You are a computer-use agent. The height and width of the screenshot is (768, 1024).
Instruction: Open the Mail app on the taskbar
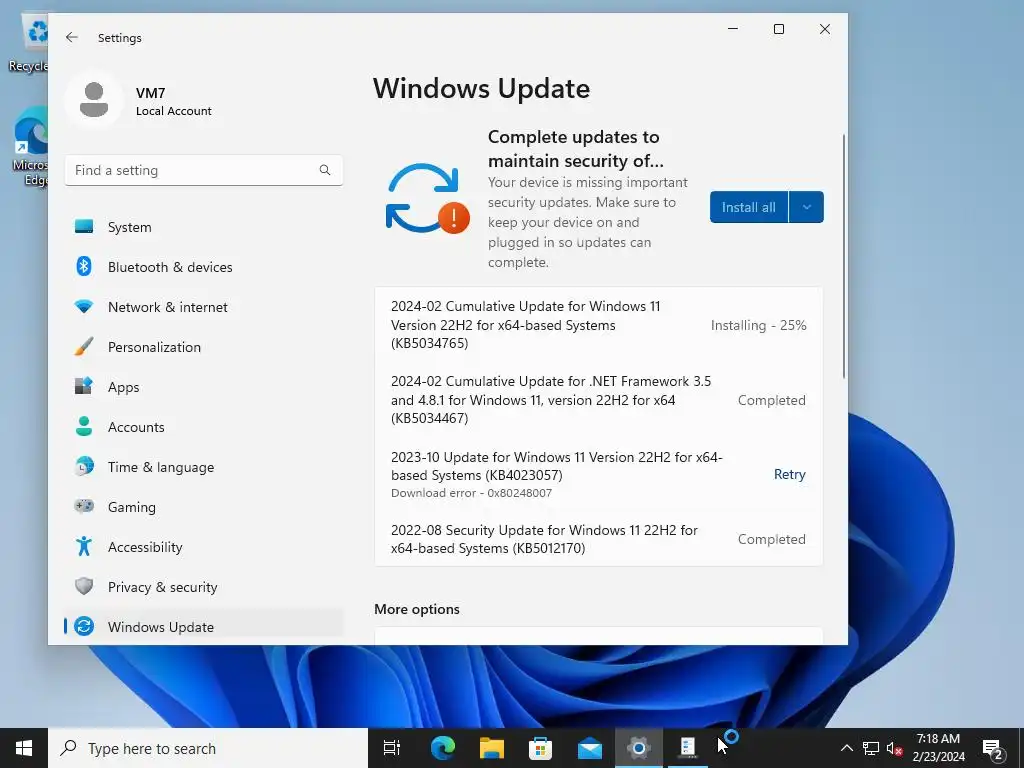tap(590, 748)
